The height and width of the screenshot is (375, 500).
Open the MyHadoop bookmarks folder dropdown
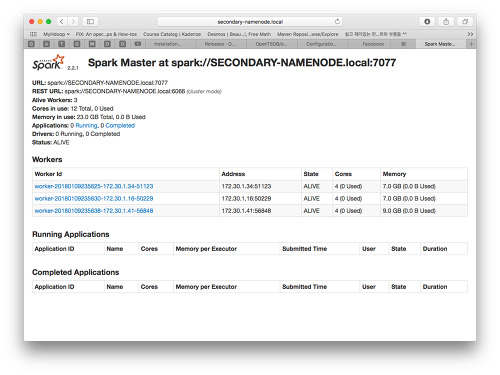coord(57,34)
